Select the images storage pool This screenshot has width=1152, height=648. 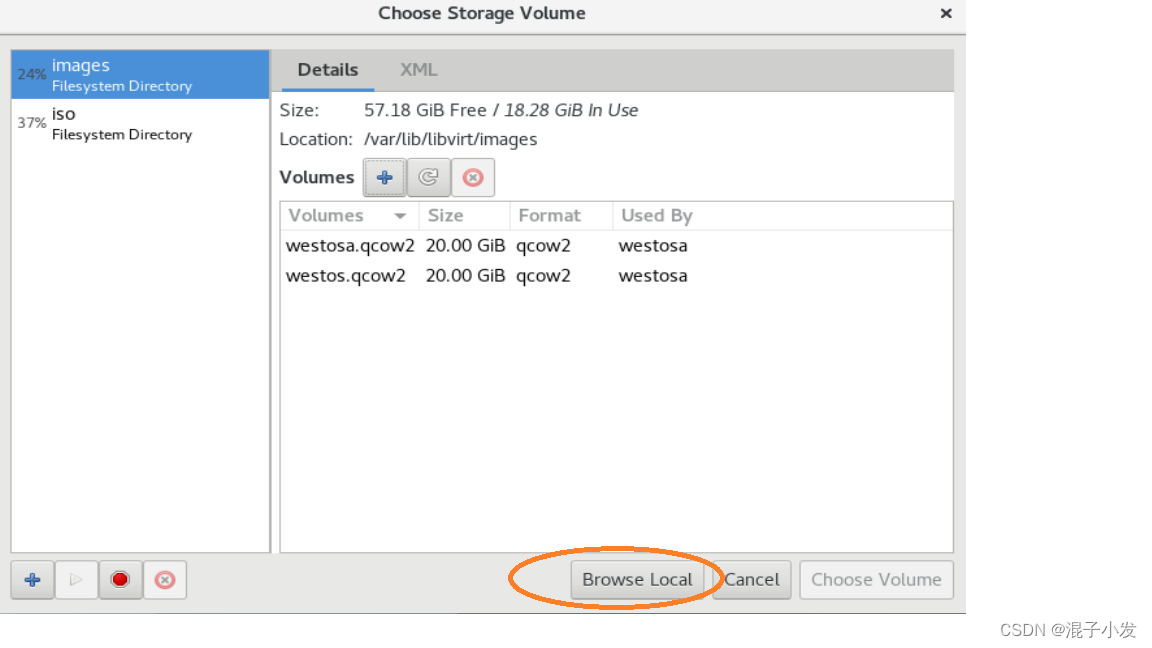point(140,75)
